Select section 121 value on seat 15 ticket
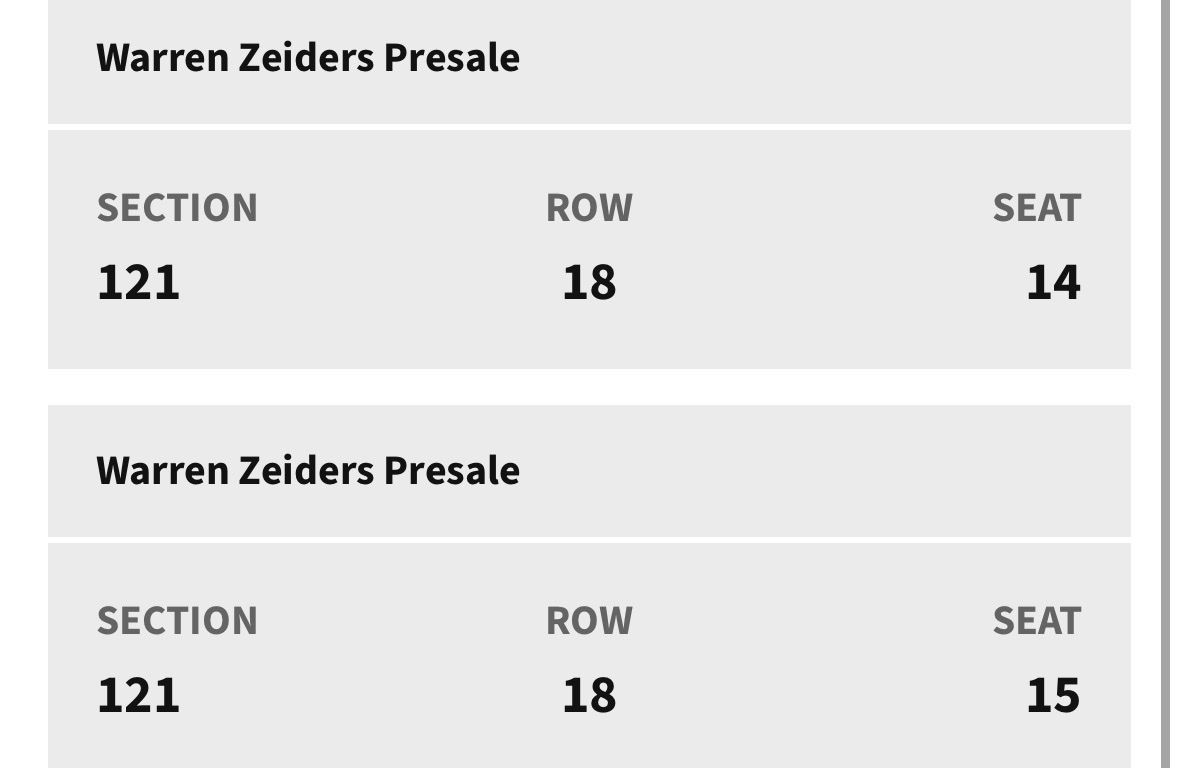Viewport: 1179px width, 768px height. (138, 695)
